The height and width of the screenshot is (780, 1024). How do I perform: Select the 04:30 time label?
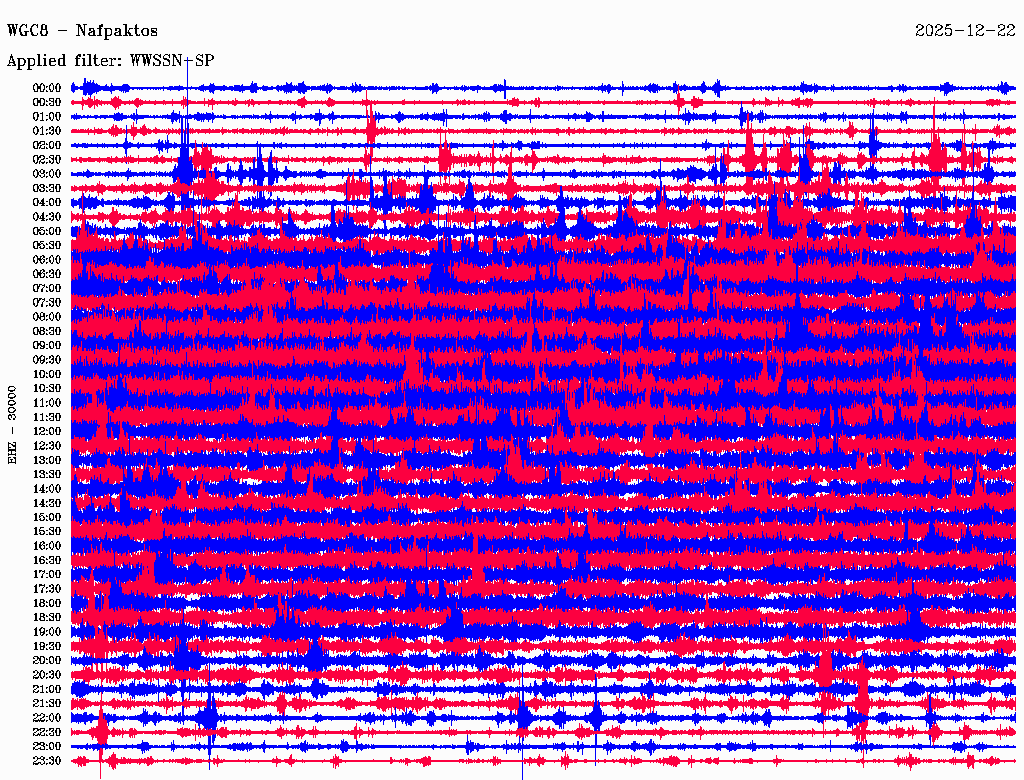(47, 217)
